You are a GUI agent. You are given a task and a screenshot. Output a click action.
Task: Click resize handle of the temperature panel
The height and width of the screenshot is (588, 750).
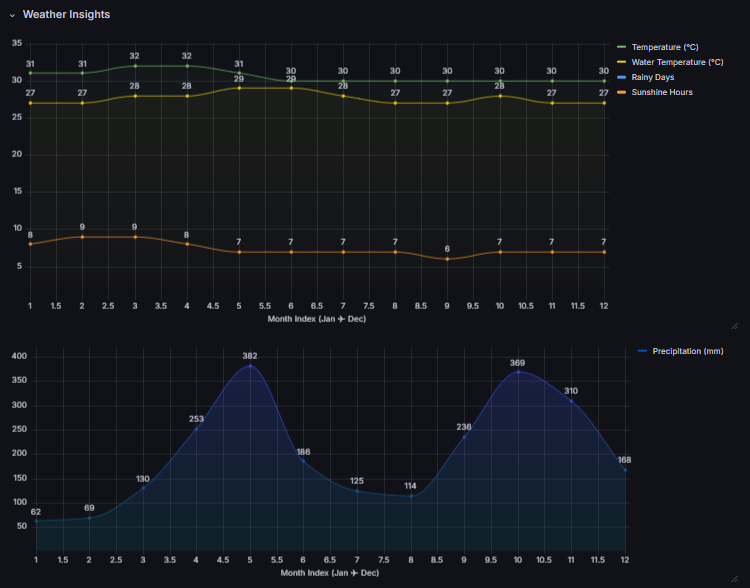pos(733,326)
